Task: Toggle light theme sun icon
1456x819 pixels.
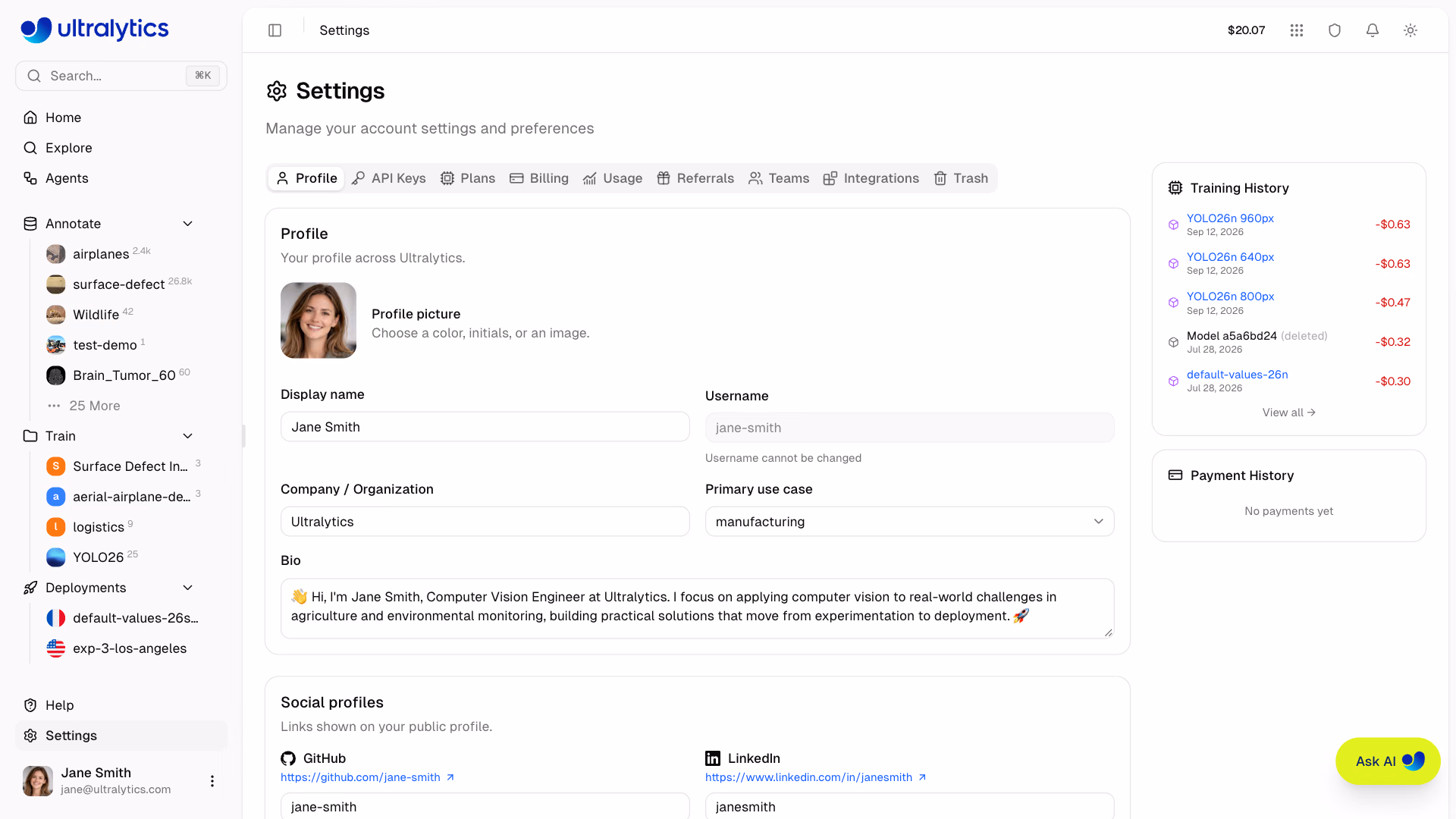Action: [1410, 30]
